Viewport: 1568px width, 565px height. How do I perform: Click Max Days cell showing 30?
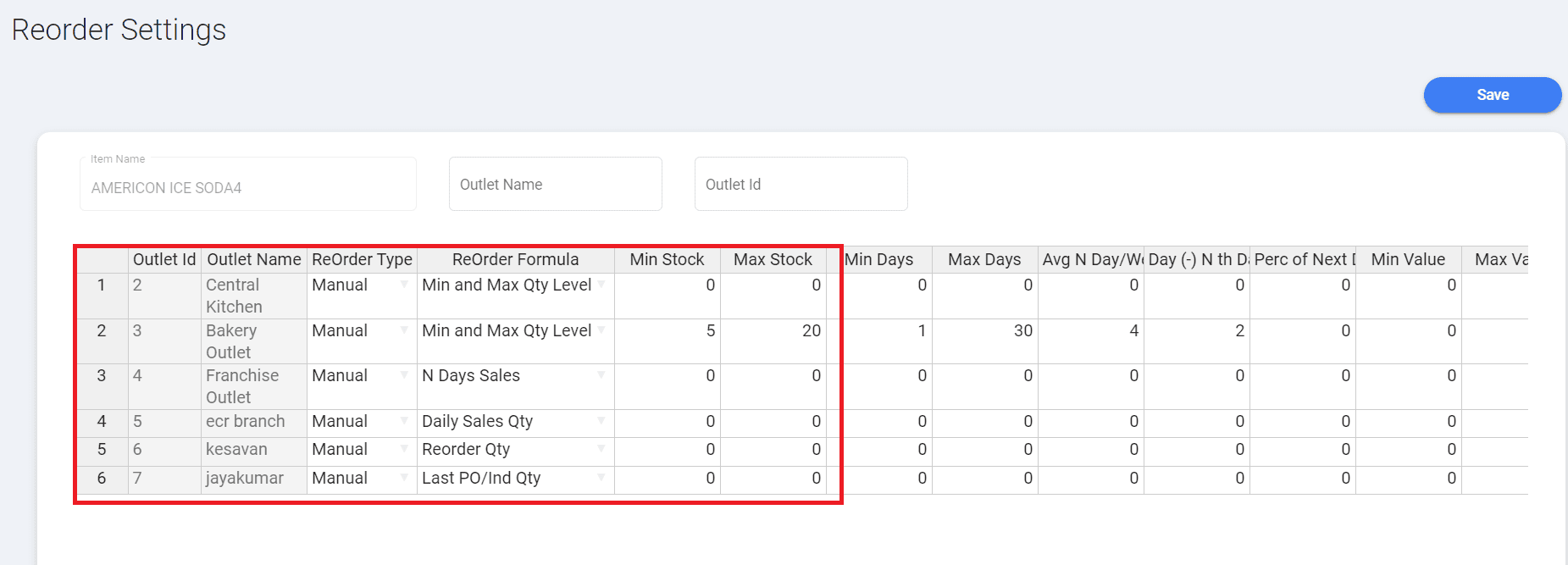(984, 331)
